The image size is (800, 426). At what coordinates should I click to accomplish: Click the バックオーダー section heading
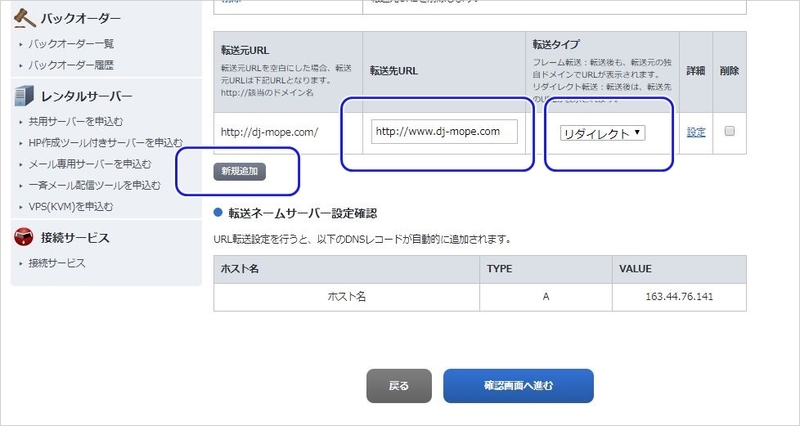[81, 19]
